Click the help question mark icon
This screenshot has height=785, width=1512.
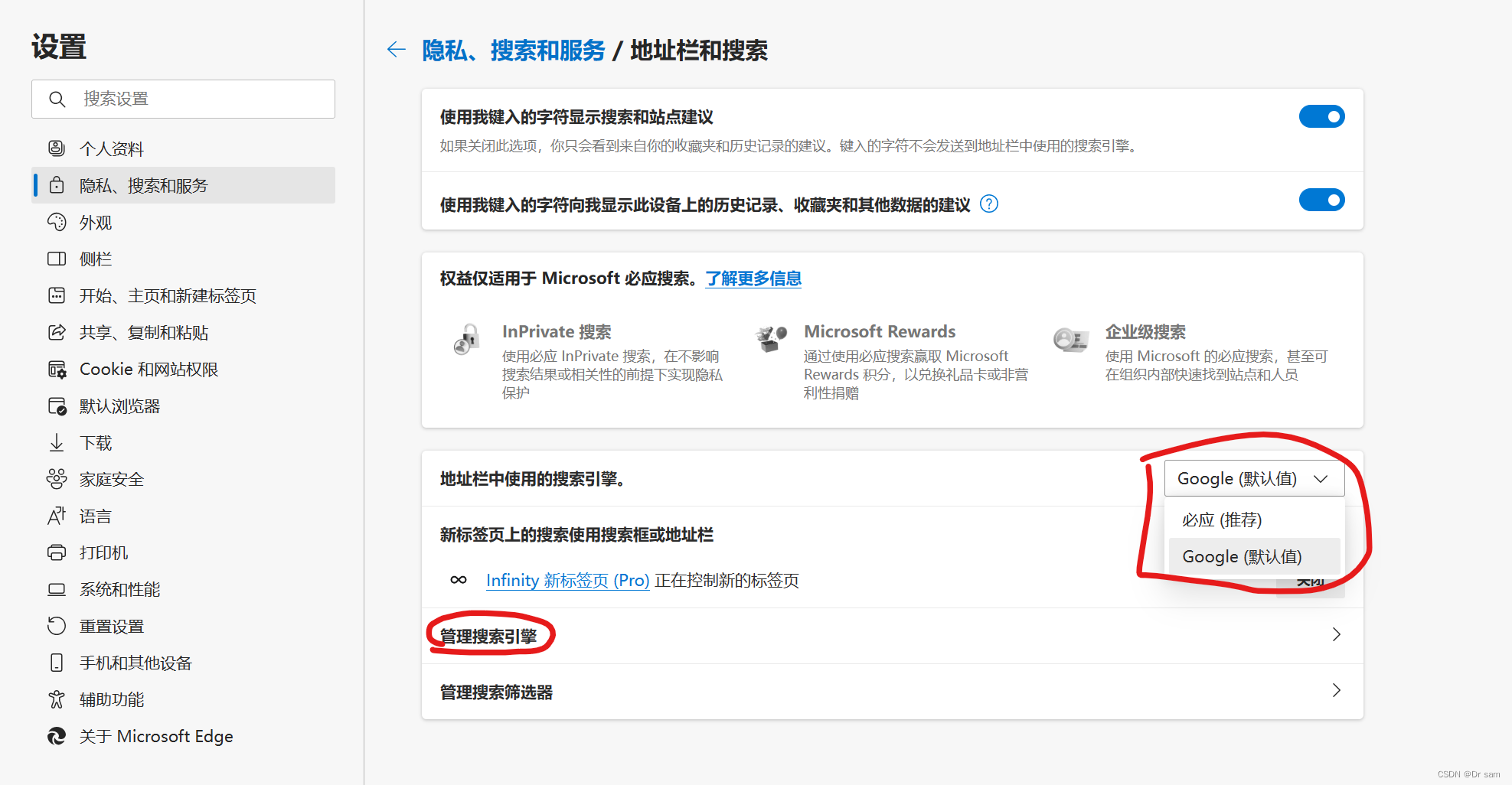tap(989, 204)
